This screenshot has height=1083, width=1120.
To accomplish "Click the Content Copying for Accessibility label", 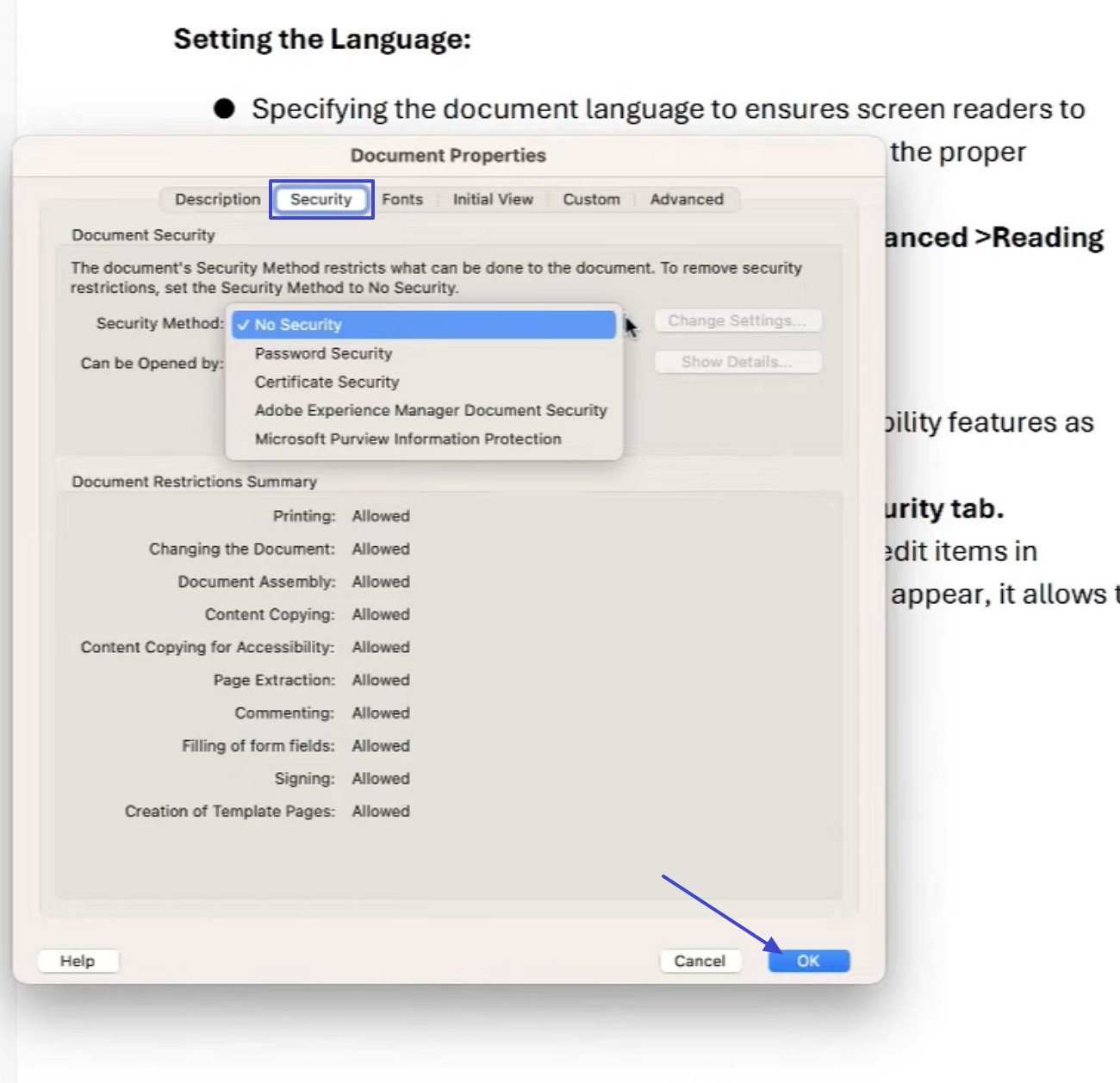I will pyautogui.click(x=208, y=647).
